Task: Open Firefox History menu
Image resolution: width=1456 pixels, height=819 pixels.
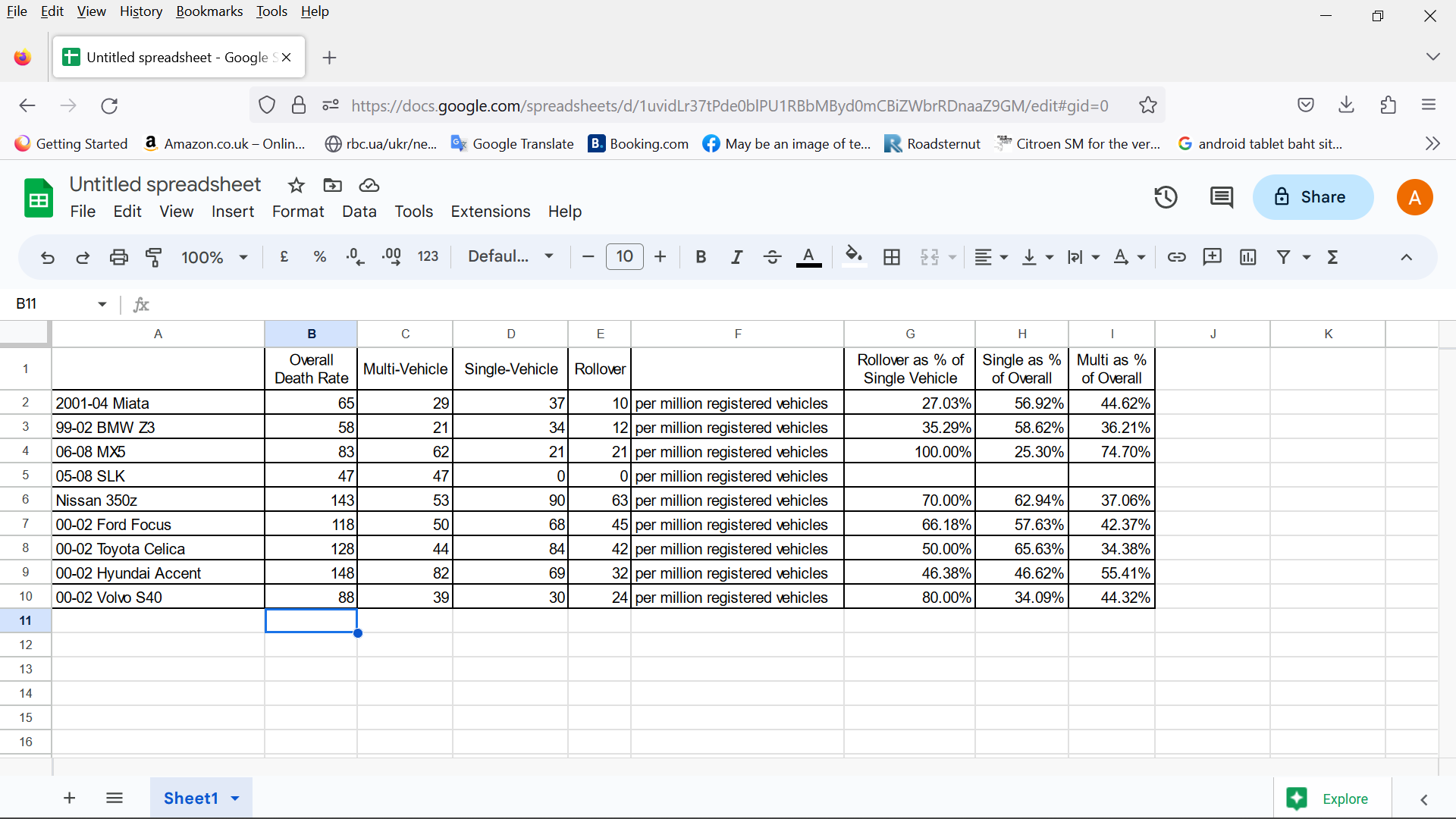Action: [x=141, y=11]
